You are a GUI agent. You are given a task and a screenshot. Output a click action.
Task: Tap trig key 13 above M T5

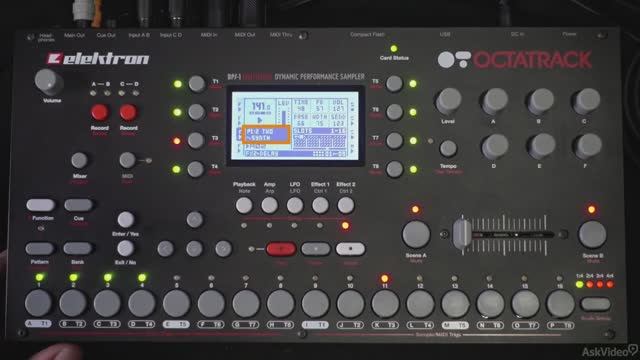(x=455, y=304)
